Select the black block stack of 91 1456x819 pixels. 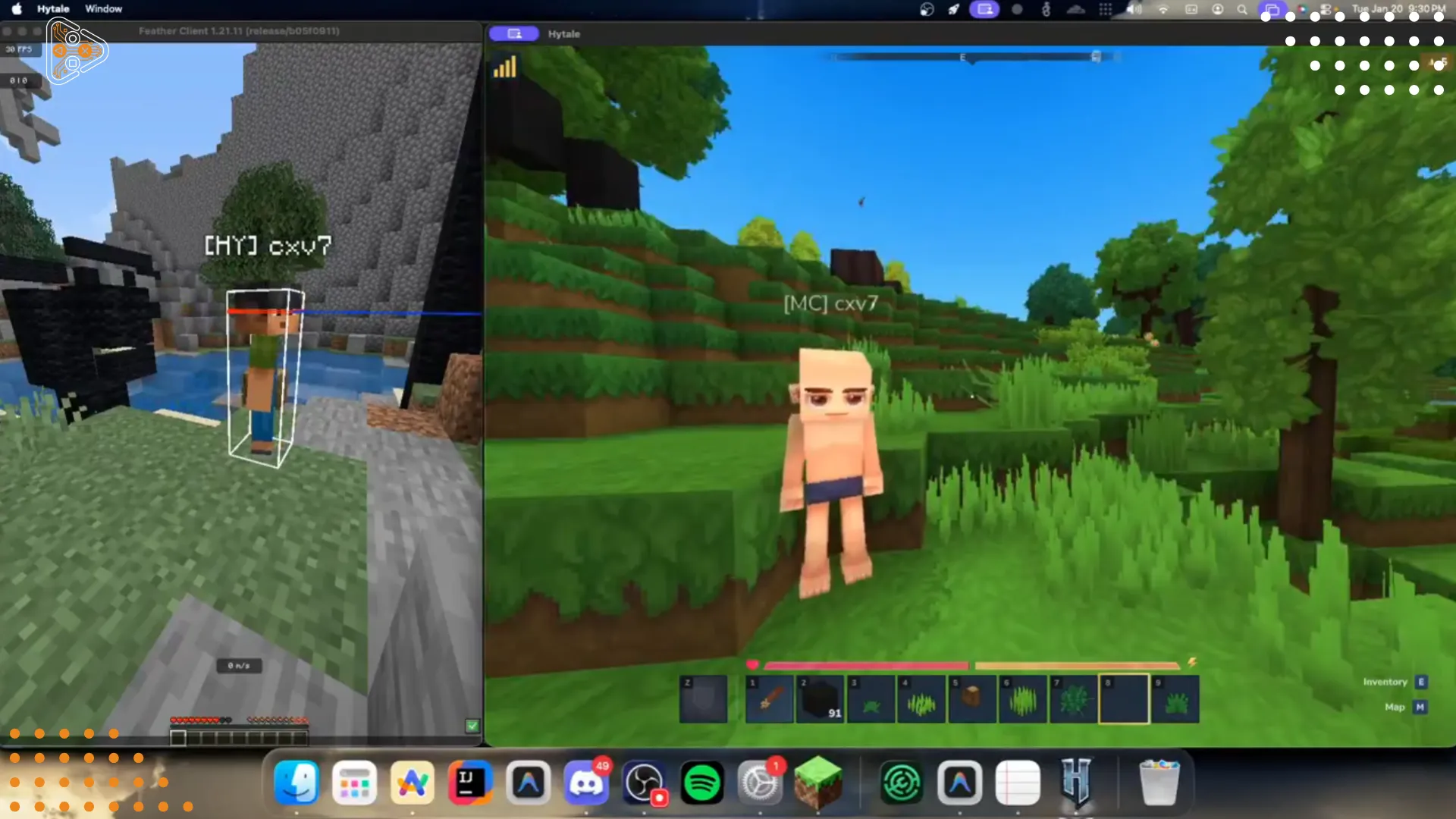(x=820, y=698)
